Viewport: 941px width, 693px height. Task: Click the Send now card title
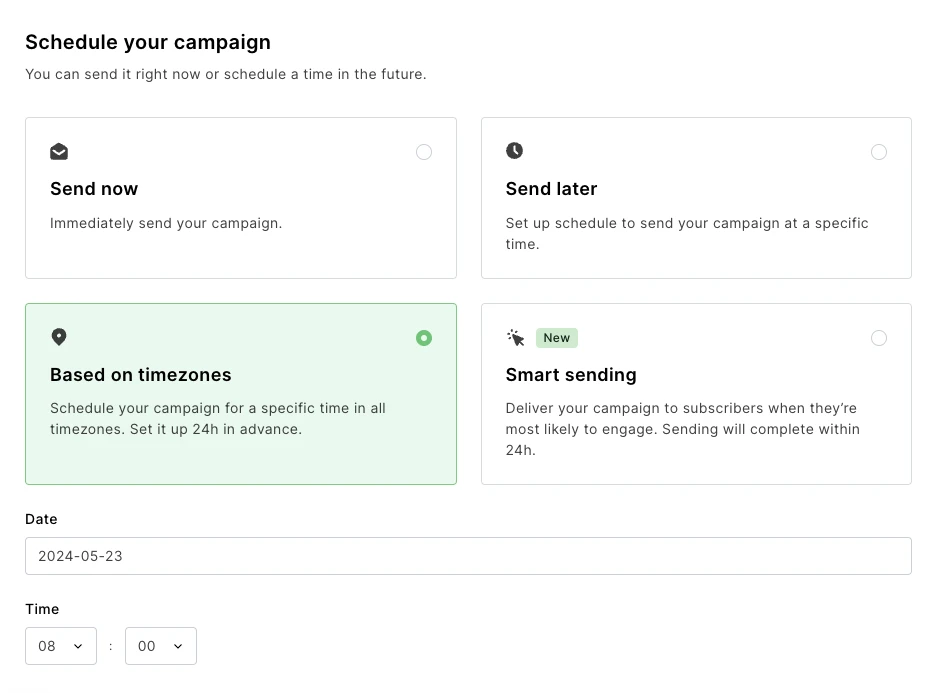click(x=94, y=189)
